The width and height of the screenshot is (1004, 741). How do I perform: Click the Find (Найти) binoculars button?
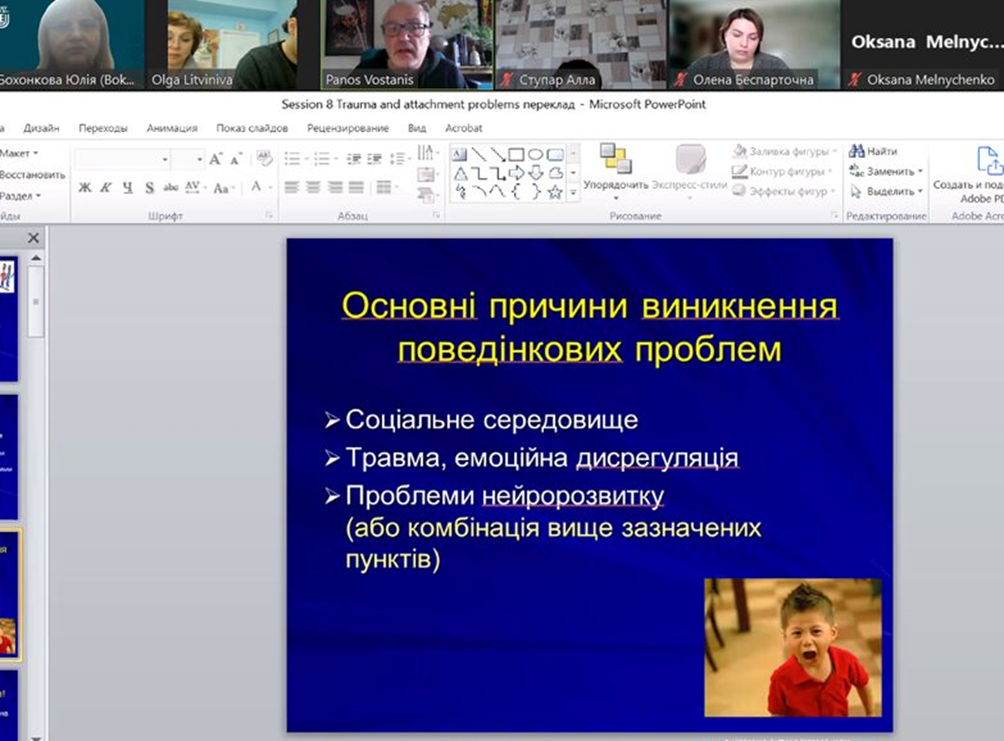click(873, 151)
